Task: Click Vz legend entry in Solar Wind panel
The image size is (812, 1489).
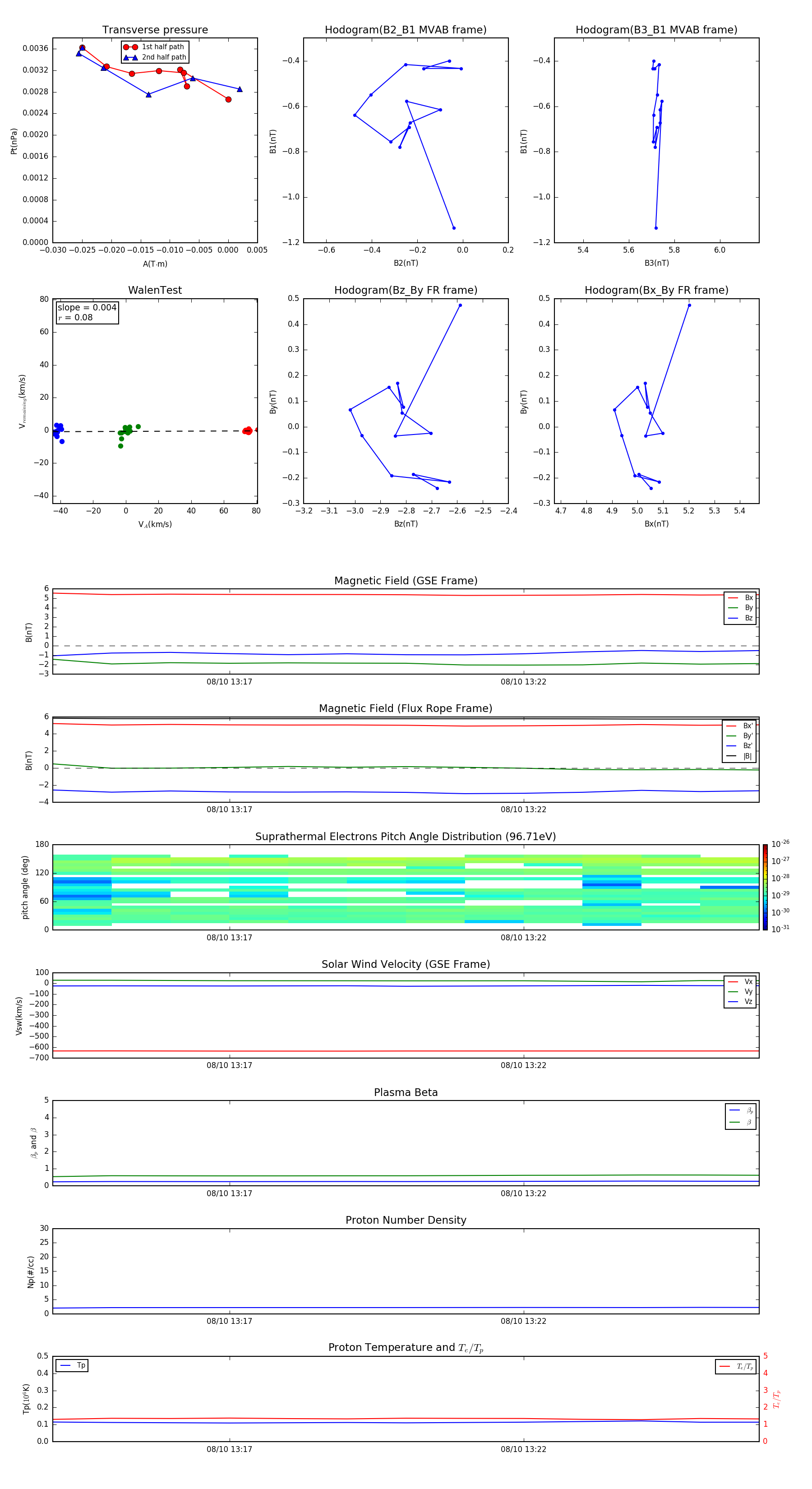Action: pos(740,1002)
